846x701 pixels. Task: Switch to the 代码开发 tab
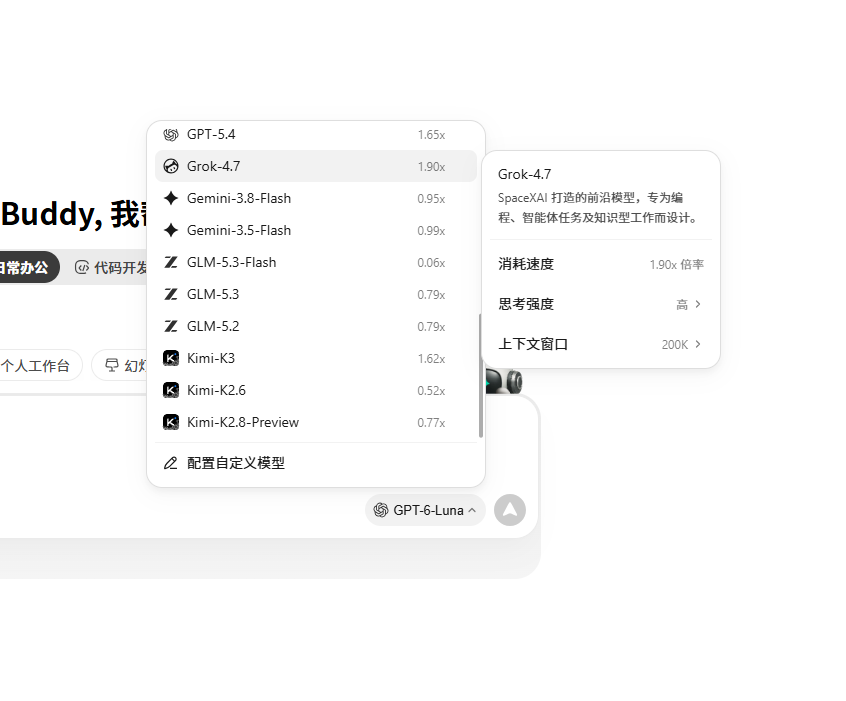[x=111, y=267]
